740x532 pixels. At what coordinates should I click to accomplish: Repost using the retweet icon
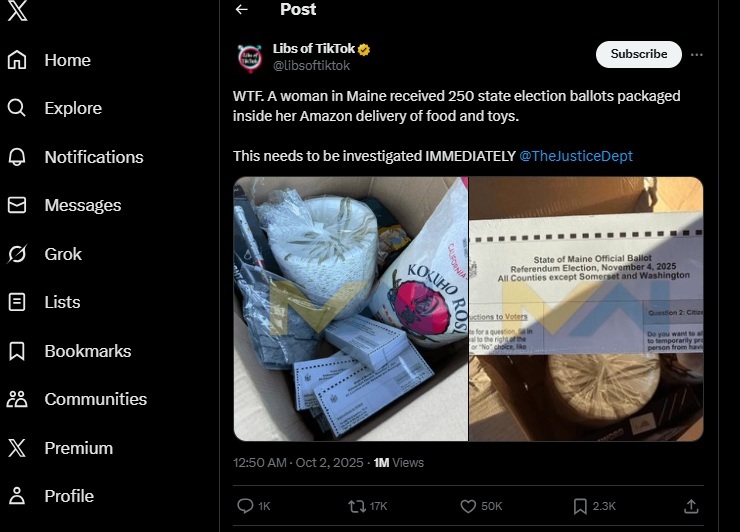pos(356,506)
